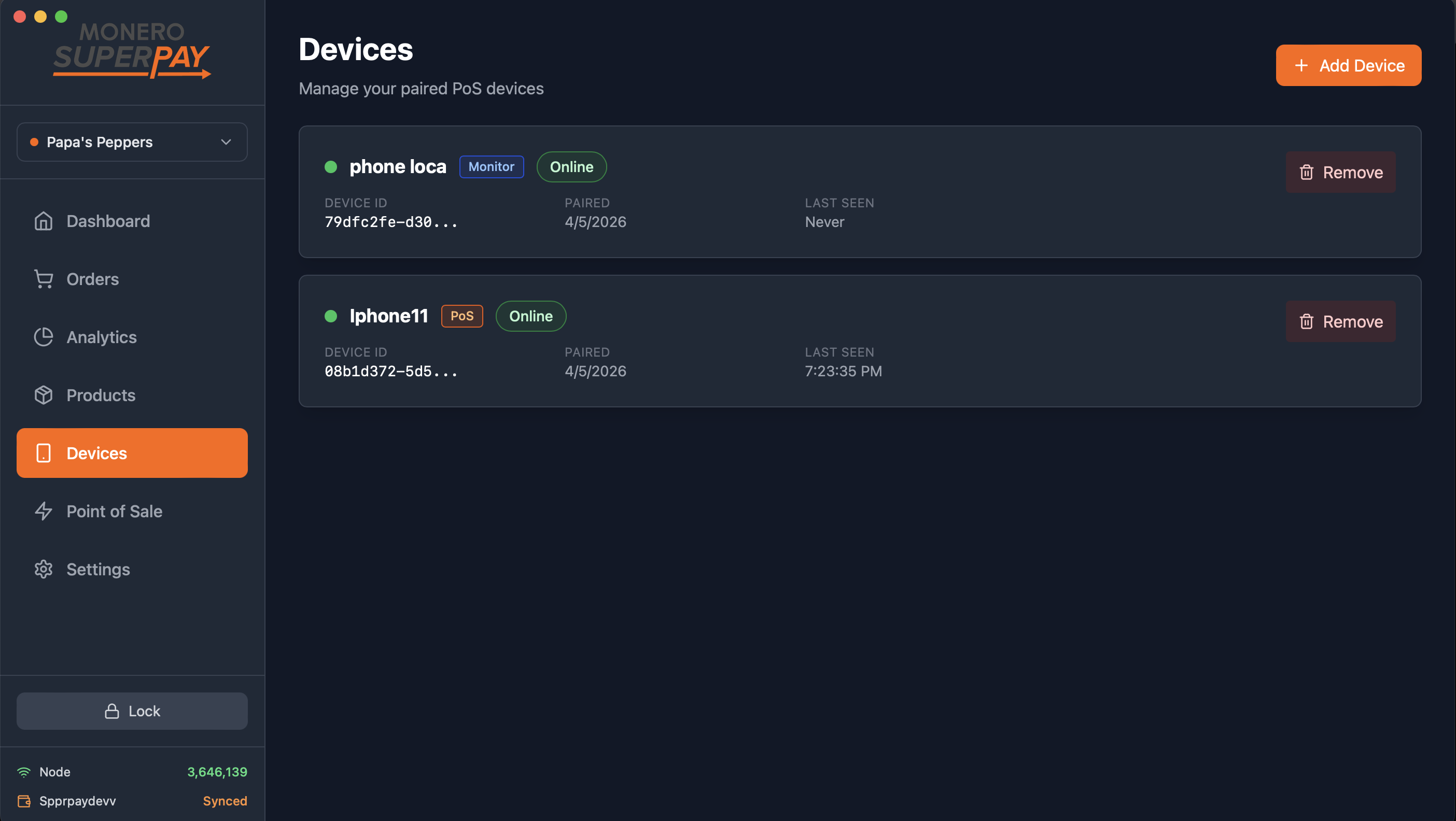This screenshot has width=1456, height=821.
Task: Click the Node wifi status icon
Action: 24,772
